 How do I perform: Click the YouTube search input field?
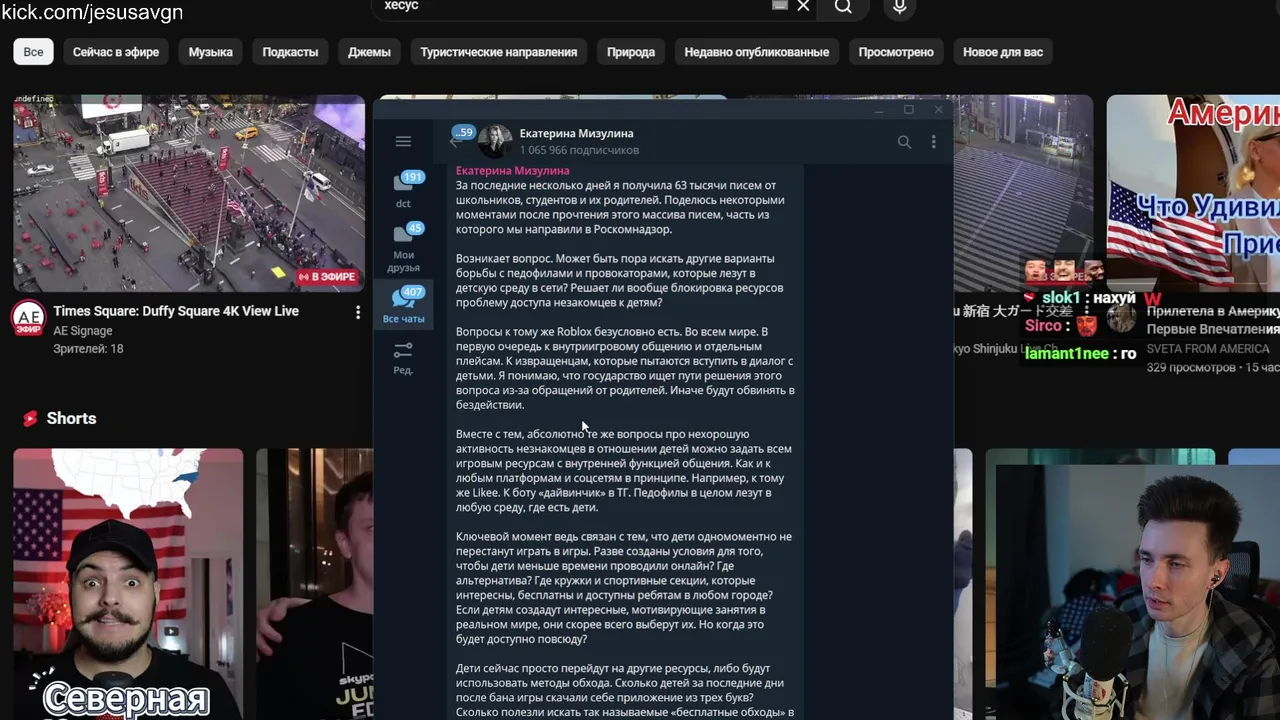[x=570, y=6]
